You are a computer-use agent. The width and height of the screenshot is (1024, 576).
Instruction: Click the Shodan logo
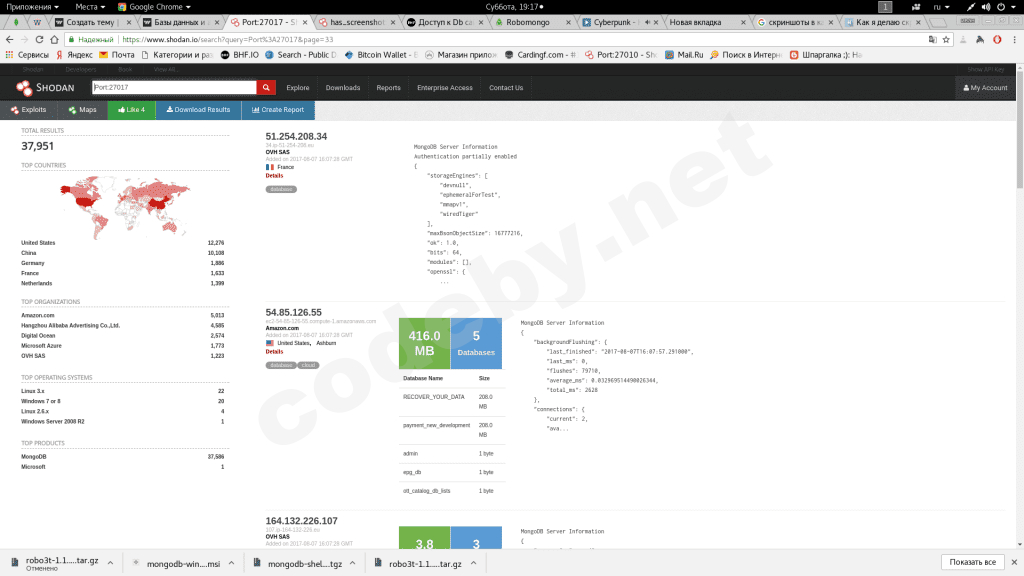pyautogui.click(x=45, y=88)
